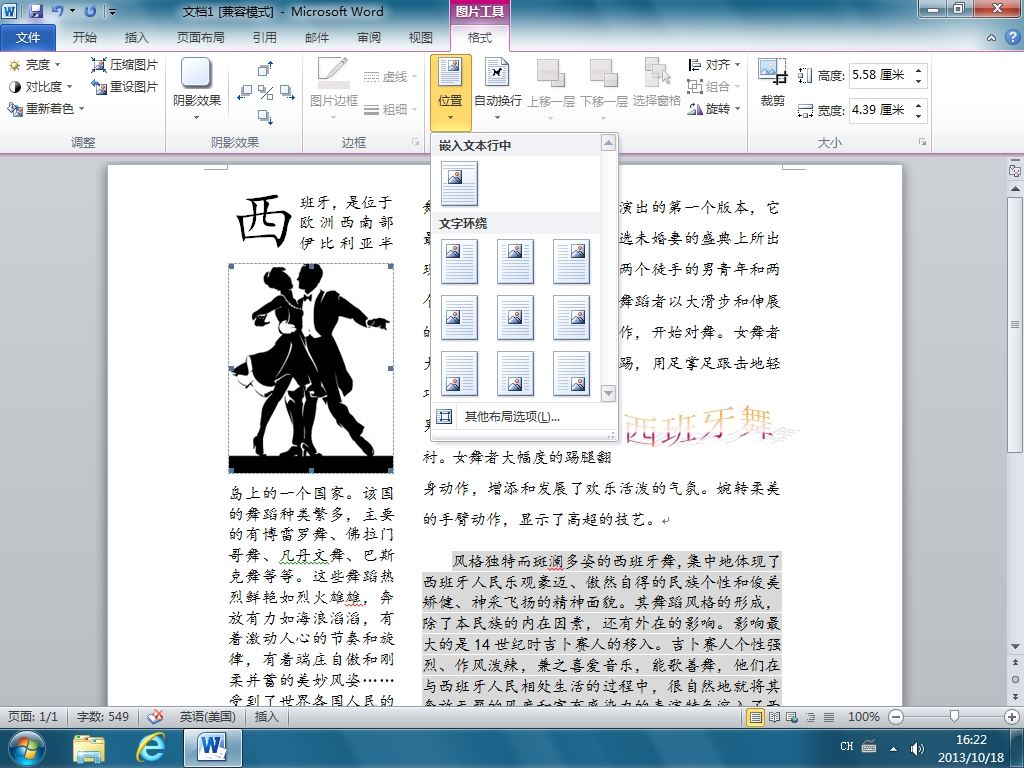This screenshot has height=768, width=1024.
Task: Select the Crop (裁剪) tool
Action: [x=773, y=83]
